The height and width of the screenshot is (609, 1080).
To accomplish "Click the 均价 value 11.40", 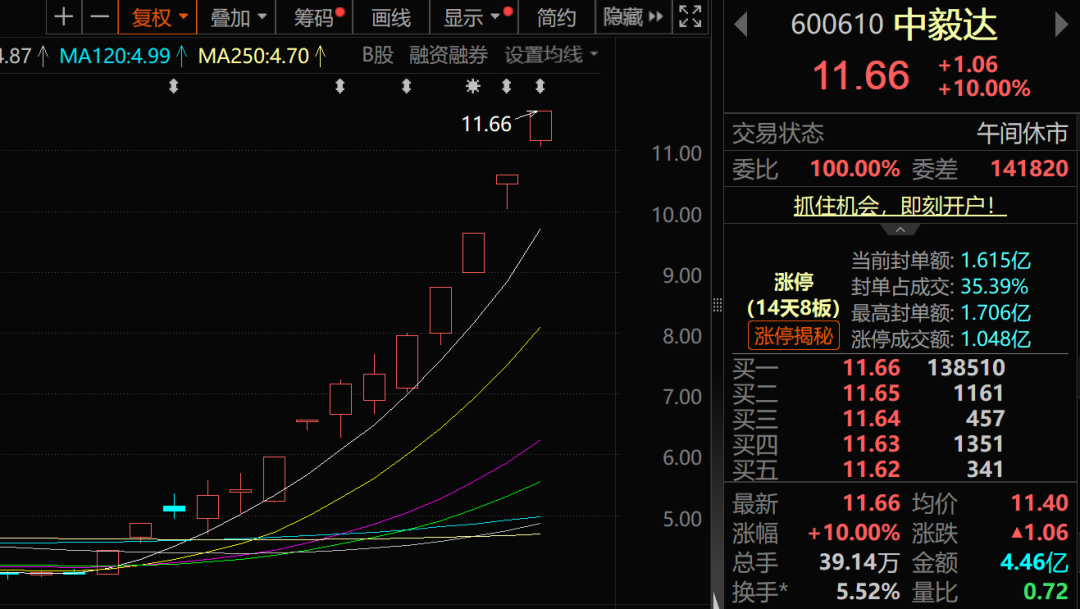I will point(1039,503).
